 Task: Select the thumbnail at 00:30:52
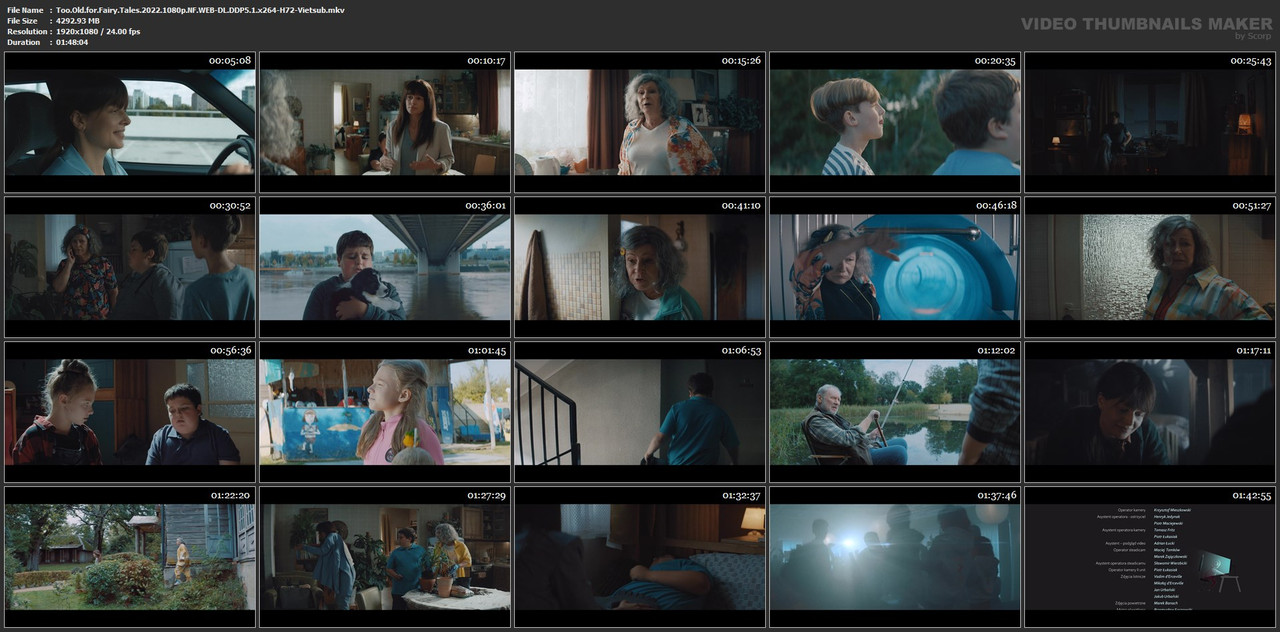[x=130, y=267]
